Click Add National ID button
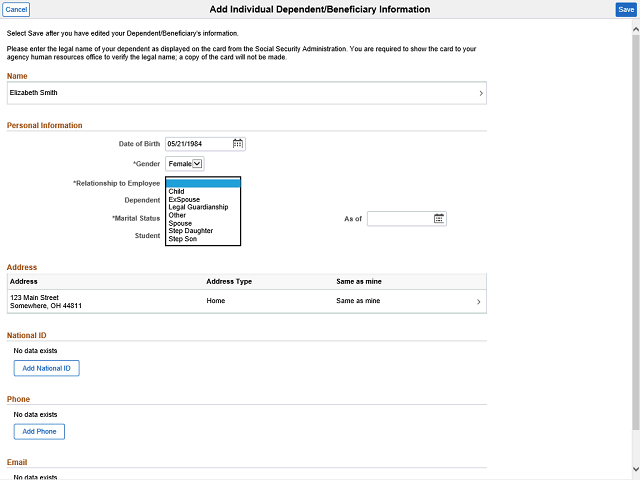640x480 pixels. (x=46, y=368)
